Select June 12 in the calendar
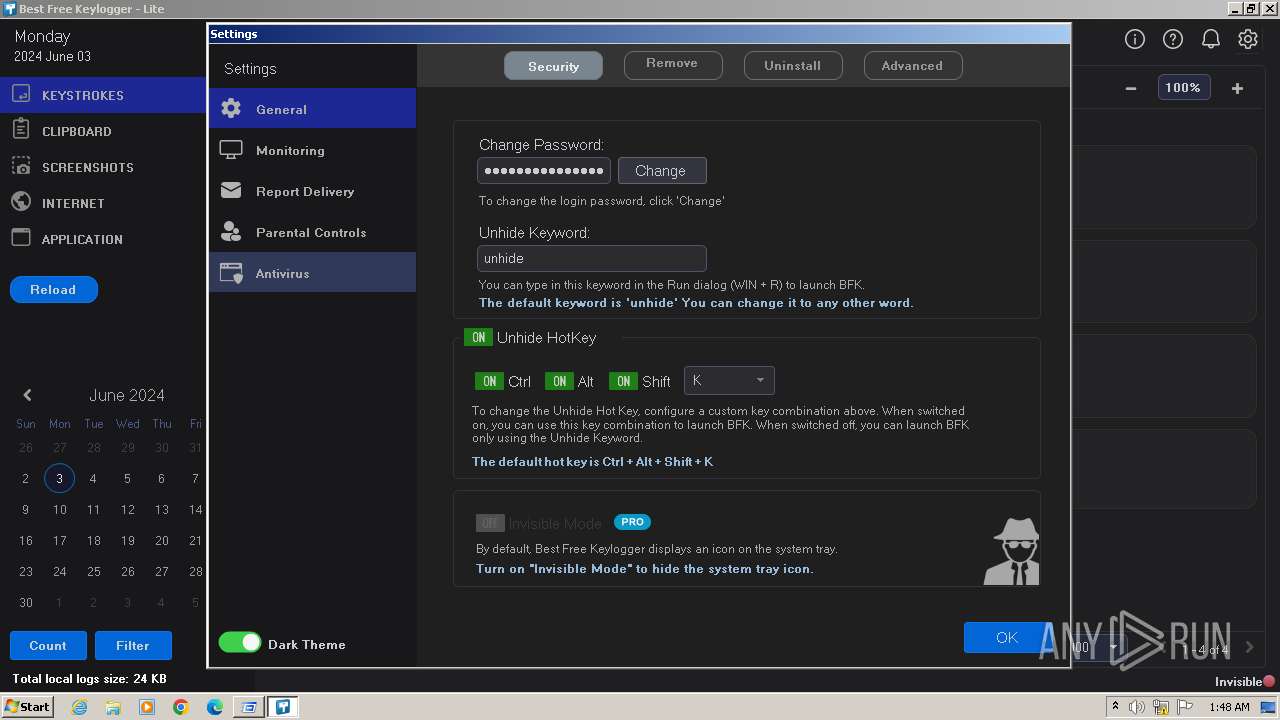The width and height of the screenshot is (1280, 720). tap(127, 509)
